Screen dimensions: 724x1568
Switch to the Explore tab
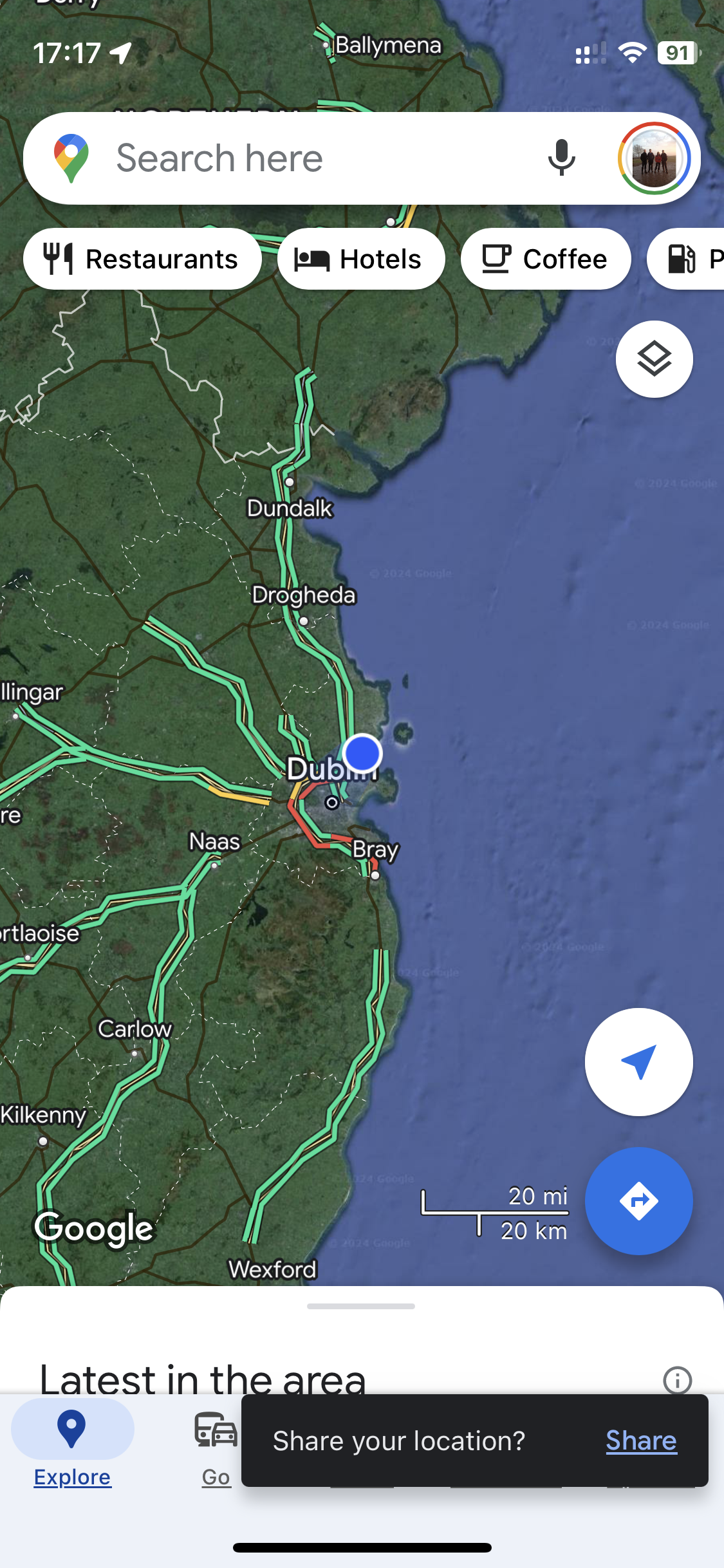(x=72, y=1443)
